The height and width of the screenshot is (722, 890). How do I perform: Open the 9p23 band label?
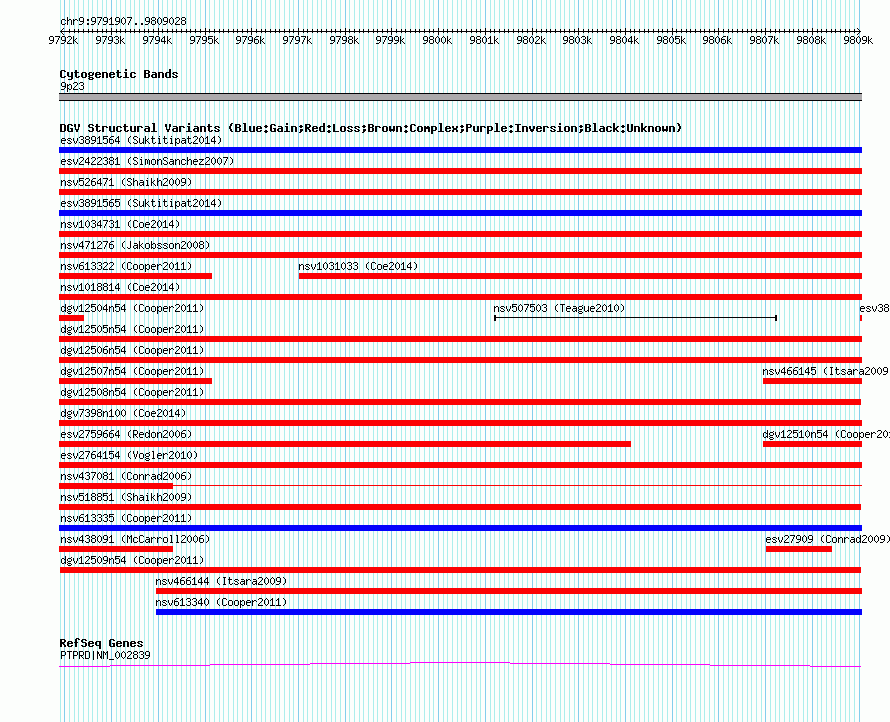[x=72, y=86]
